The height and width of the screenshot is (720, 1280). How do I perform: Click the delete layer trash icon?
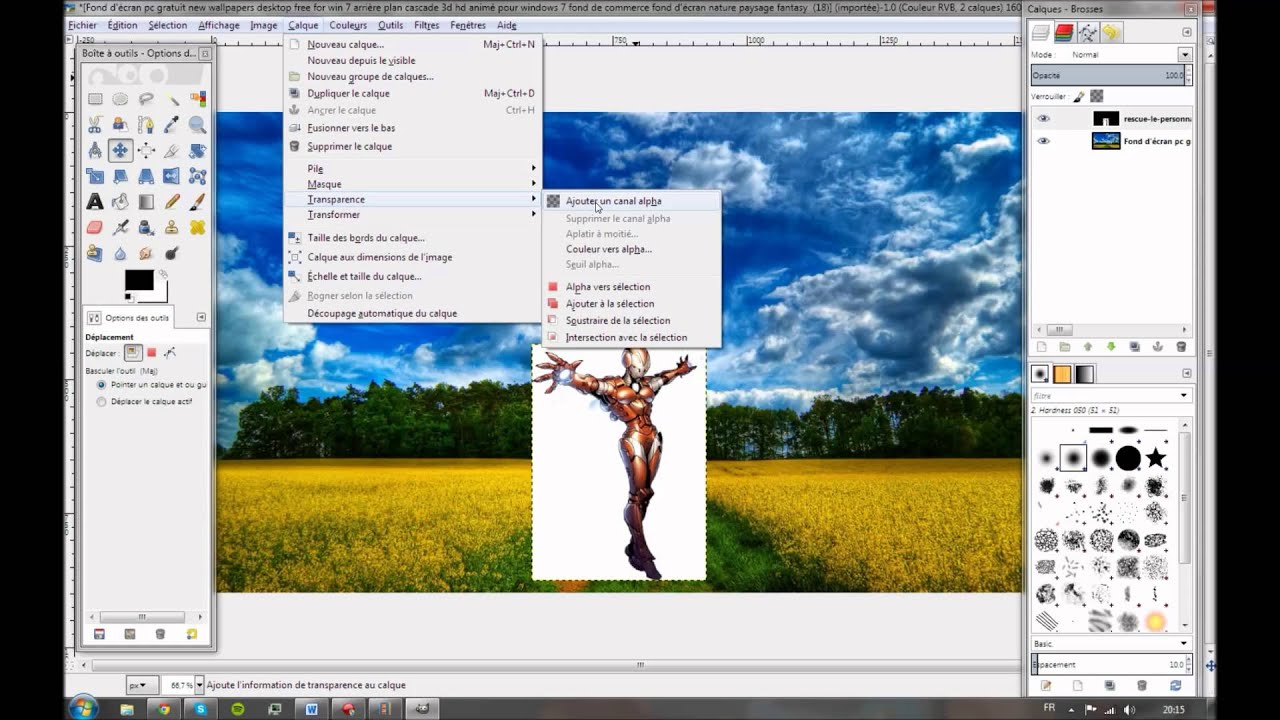(1181, 347)
